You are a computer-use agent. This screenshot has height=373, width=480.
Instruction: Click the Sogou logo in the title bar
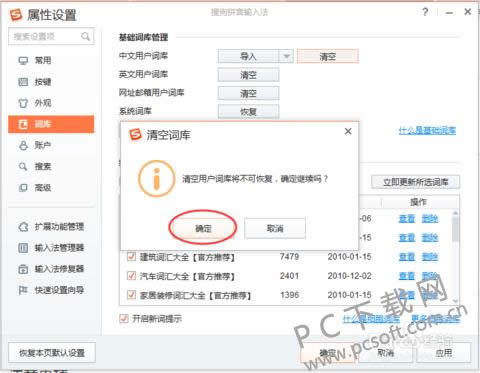click(16, 15)
